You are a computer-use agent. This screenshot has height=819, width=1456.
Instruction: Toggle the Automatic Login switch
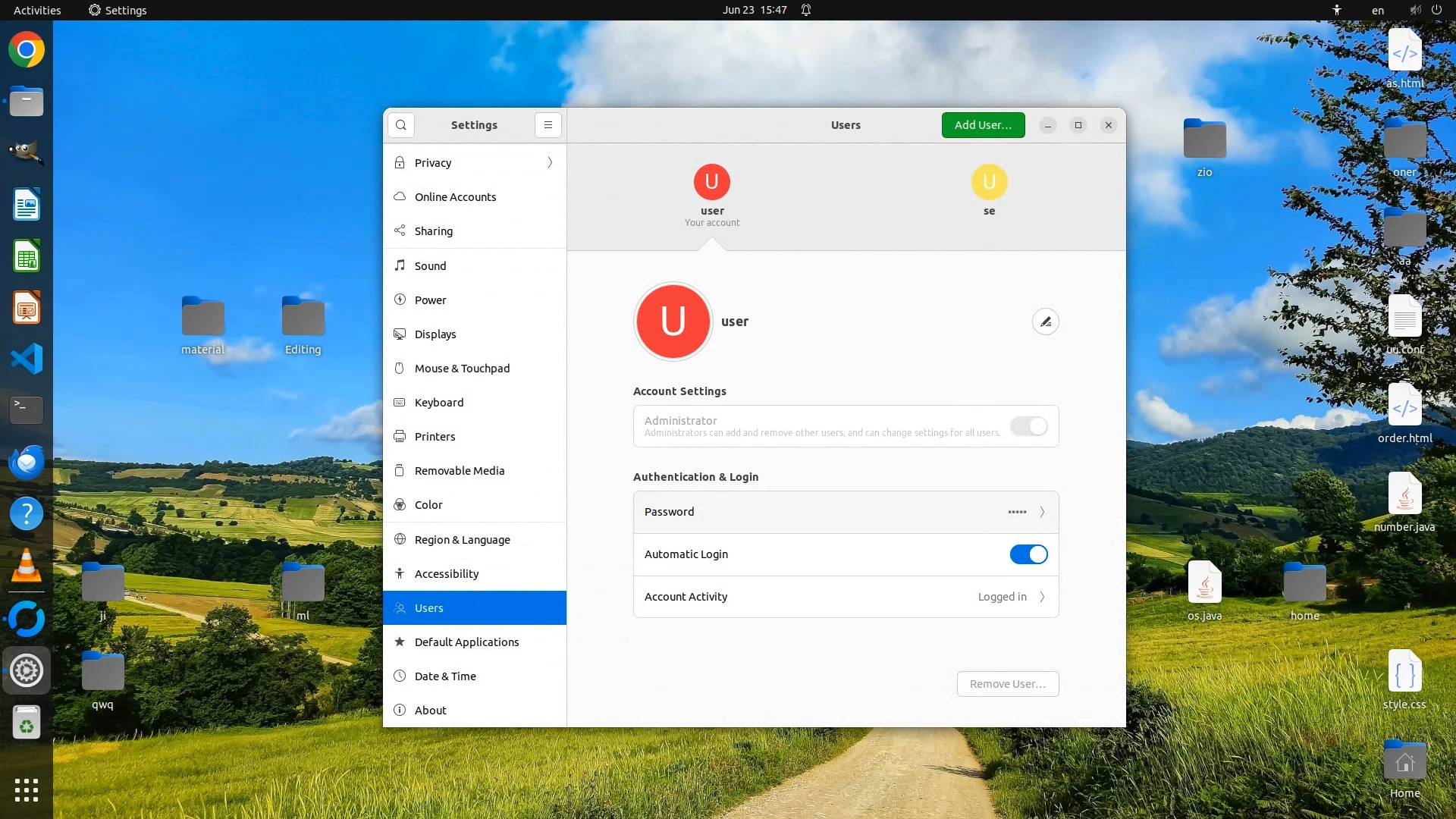click(1028, 554)
